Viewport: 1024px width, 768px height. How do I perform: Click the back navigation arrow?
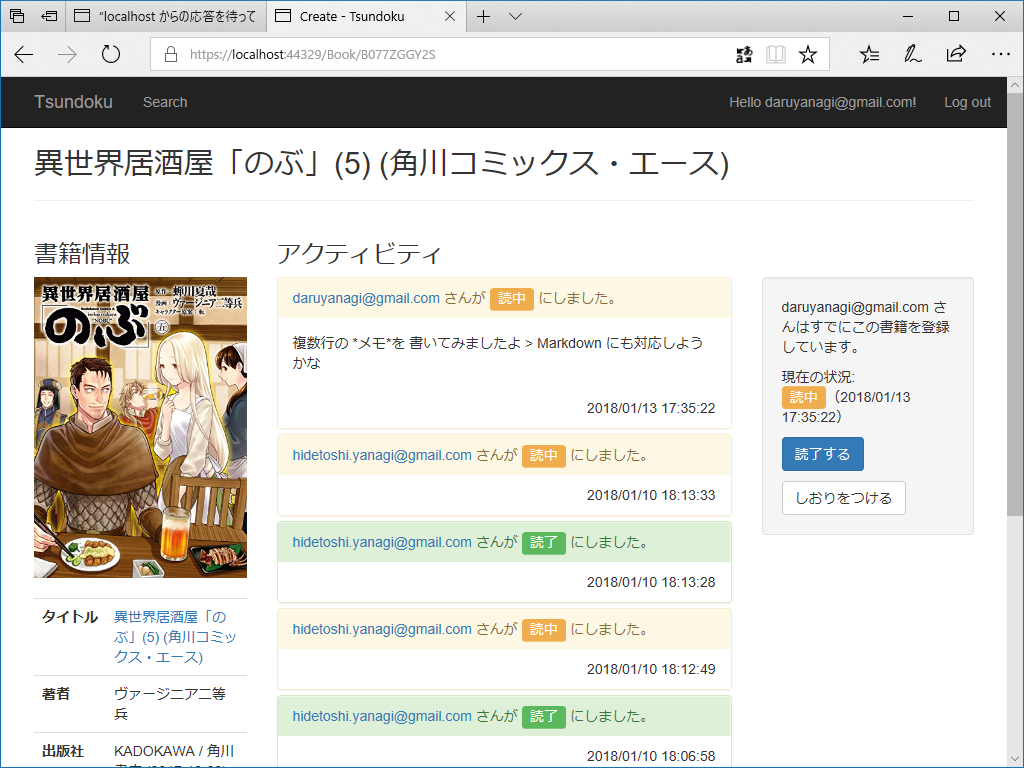(22, 54)
